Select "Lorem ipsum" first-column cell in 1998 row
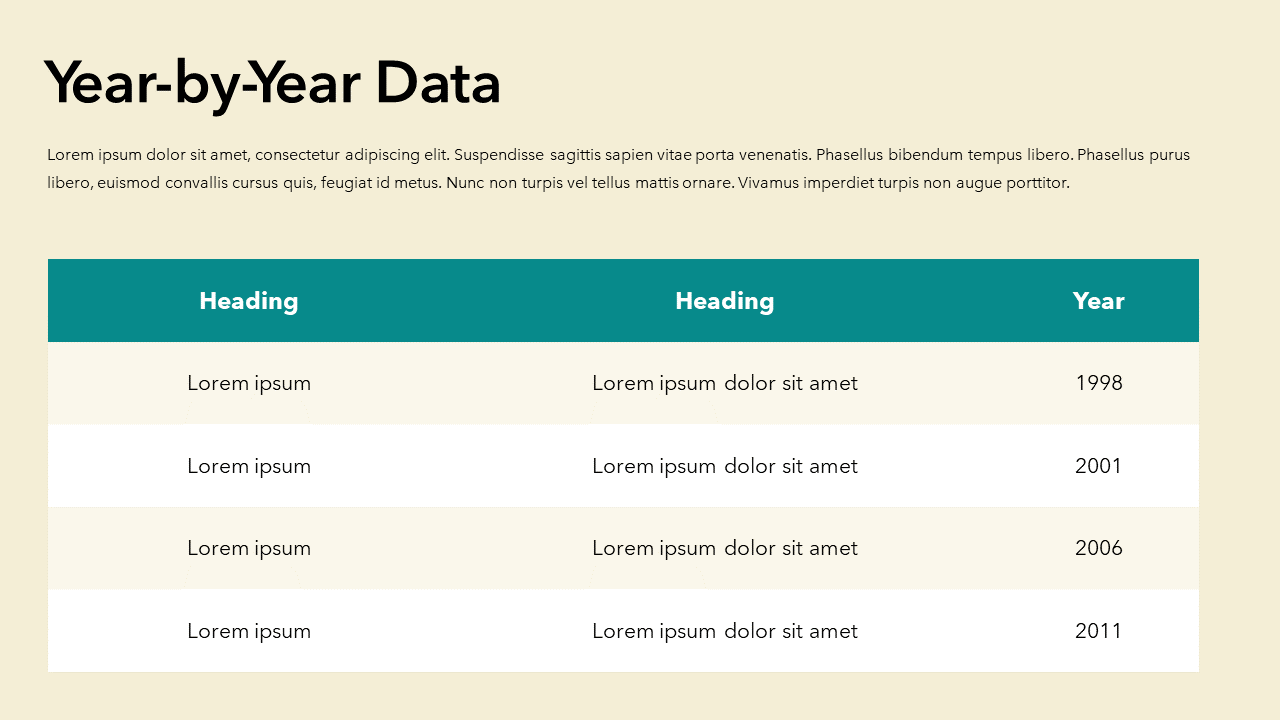 coord(249,383)
